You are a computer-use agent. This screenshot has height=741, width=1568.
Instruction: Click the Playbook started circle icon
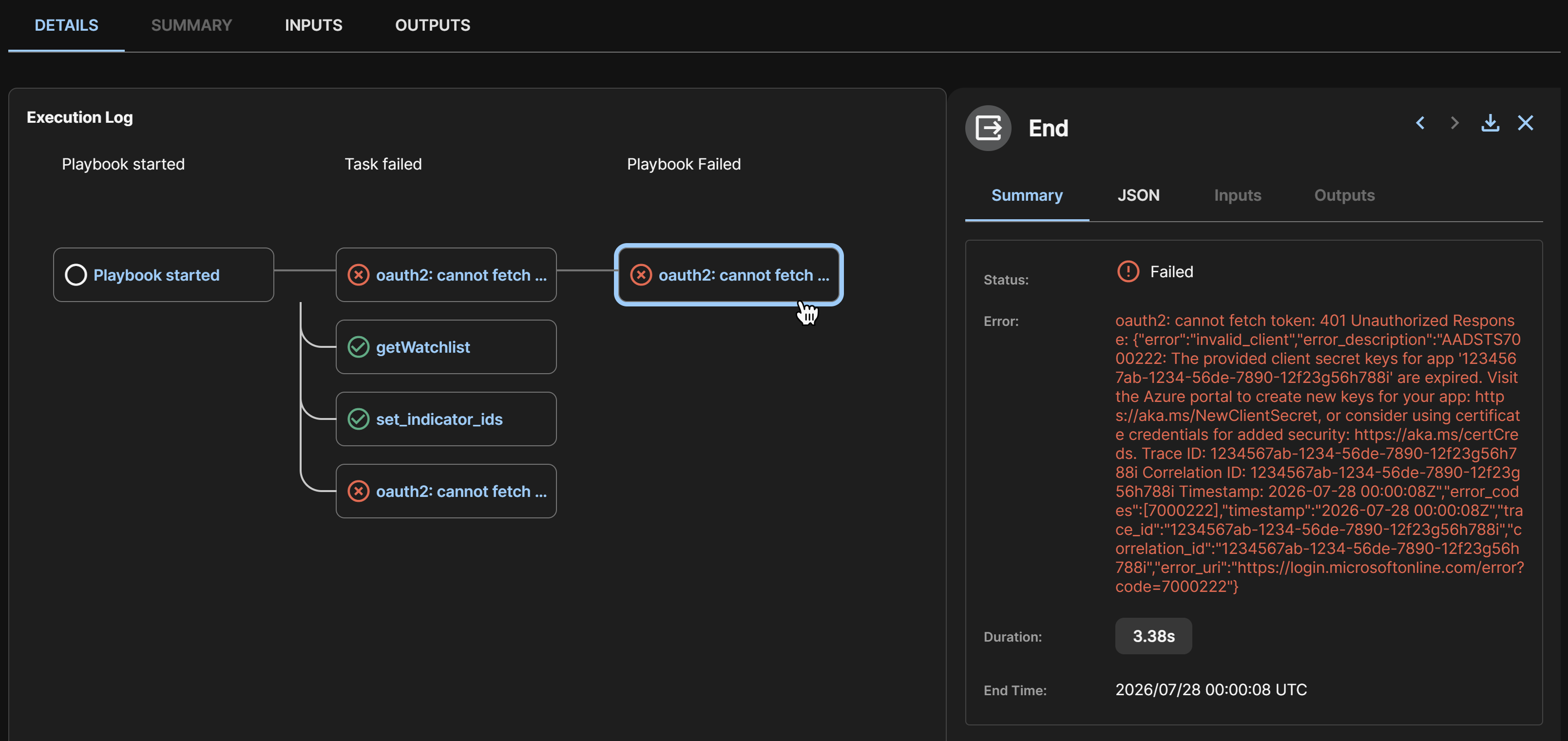tap(76, 274)
